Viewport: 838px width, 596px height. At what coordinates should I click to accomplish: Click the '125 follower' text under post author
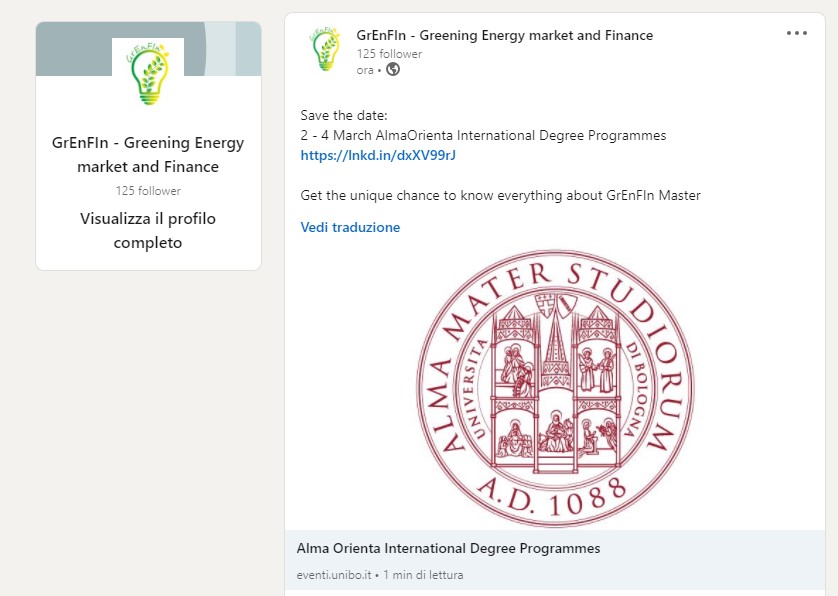(389, 54)
